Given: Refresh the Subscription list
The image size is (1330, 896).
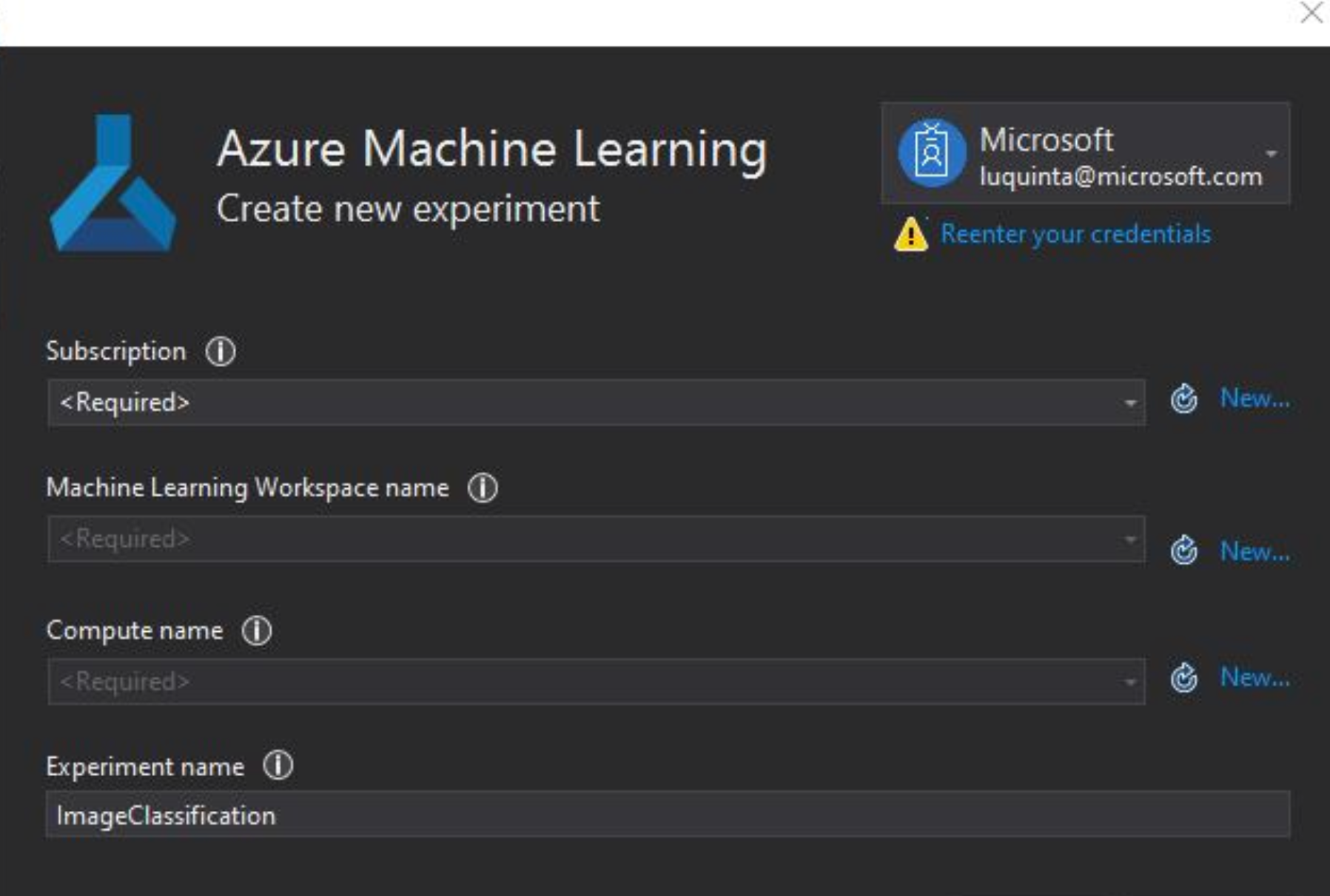Looking at the screenshot, I should click(x=1183, y=399).
